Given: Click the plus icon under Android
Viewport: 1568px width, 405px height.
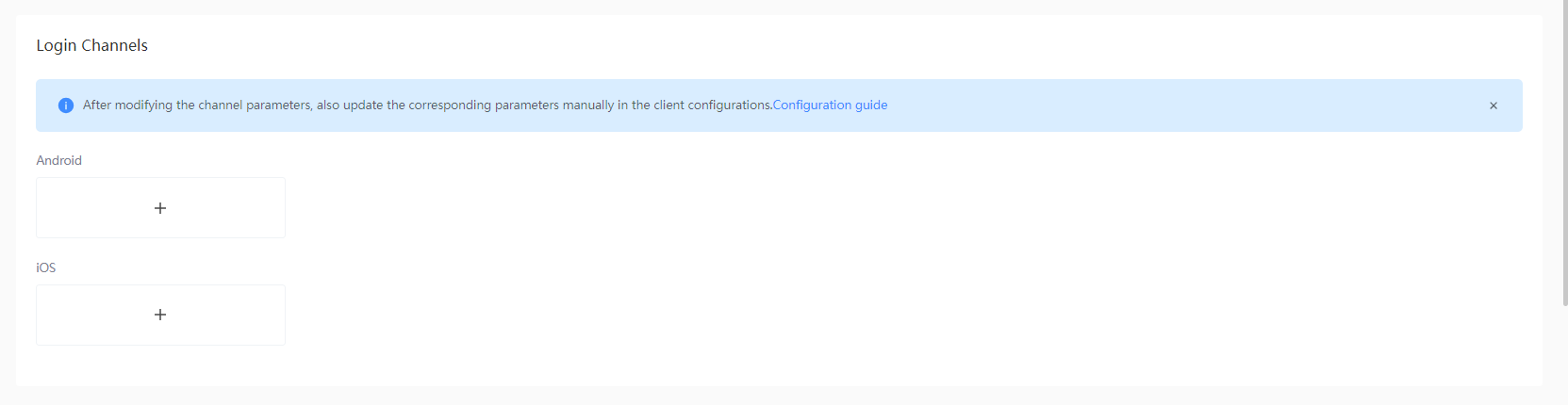Looking at the screenshot, I should (x=160, y=208).
